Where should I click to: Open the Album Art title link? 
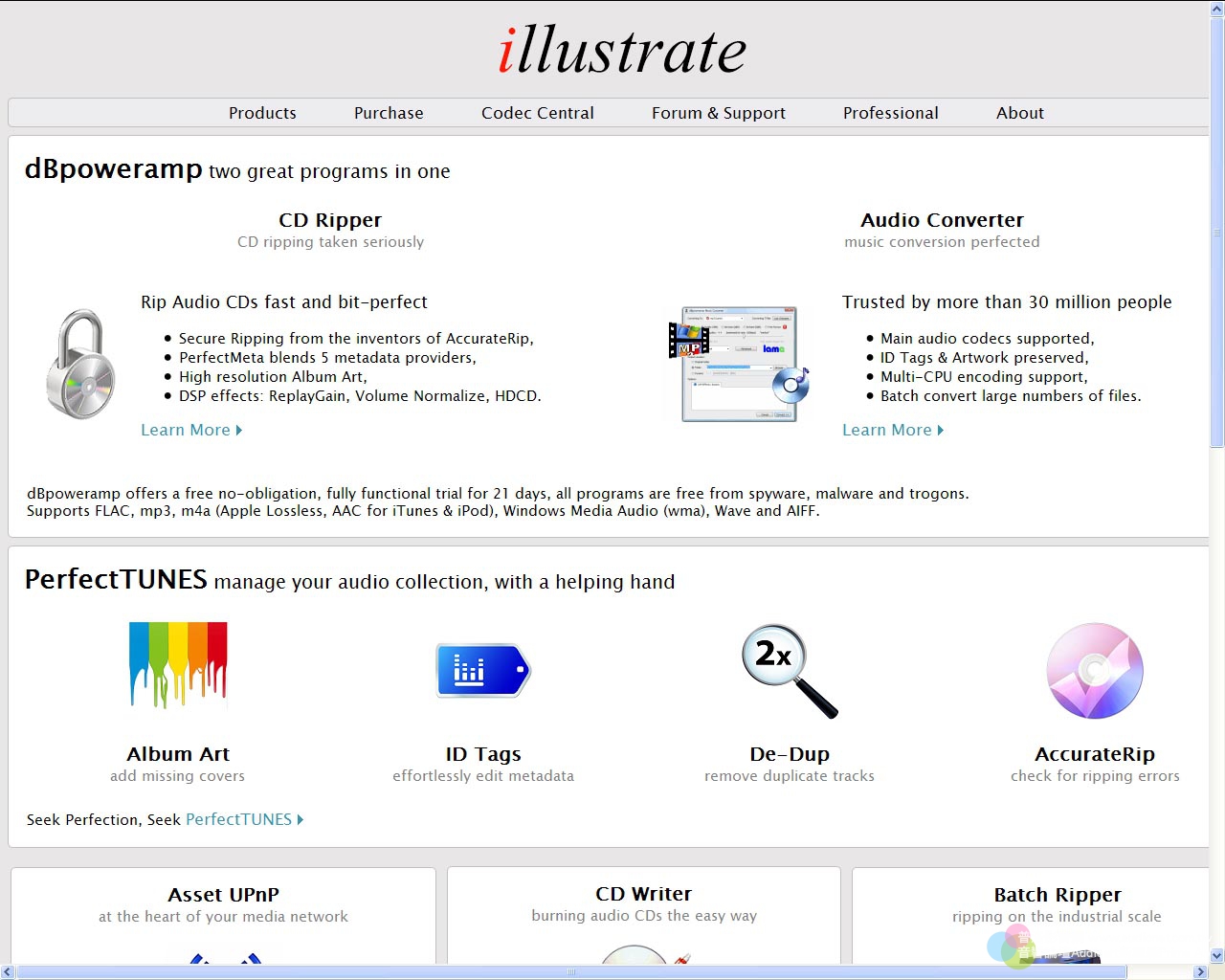click(x=178, y=754)
